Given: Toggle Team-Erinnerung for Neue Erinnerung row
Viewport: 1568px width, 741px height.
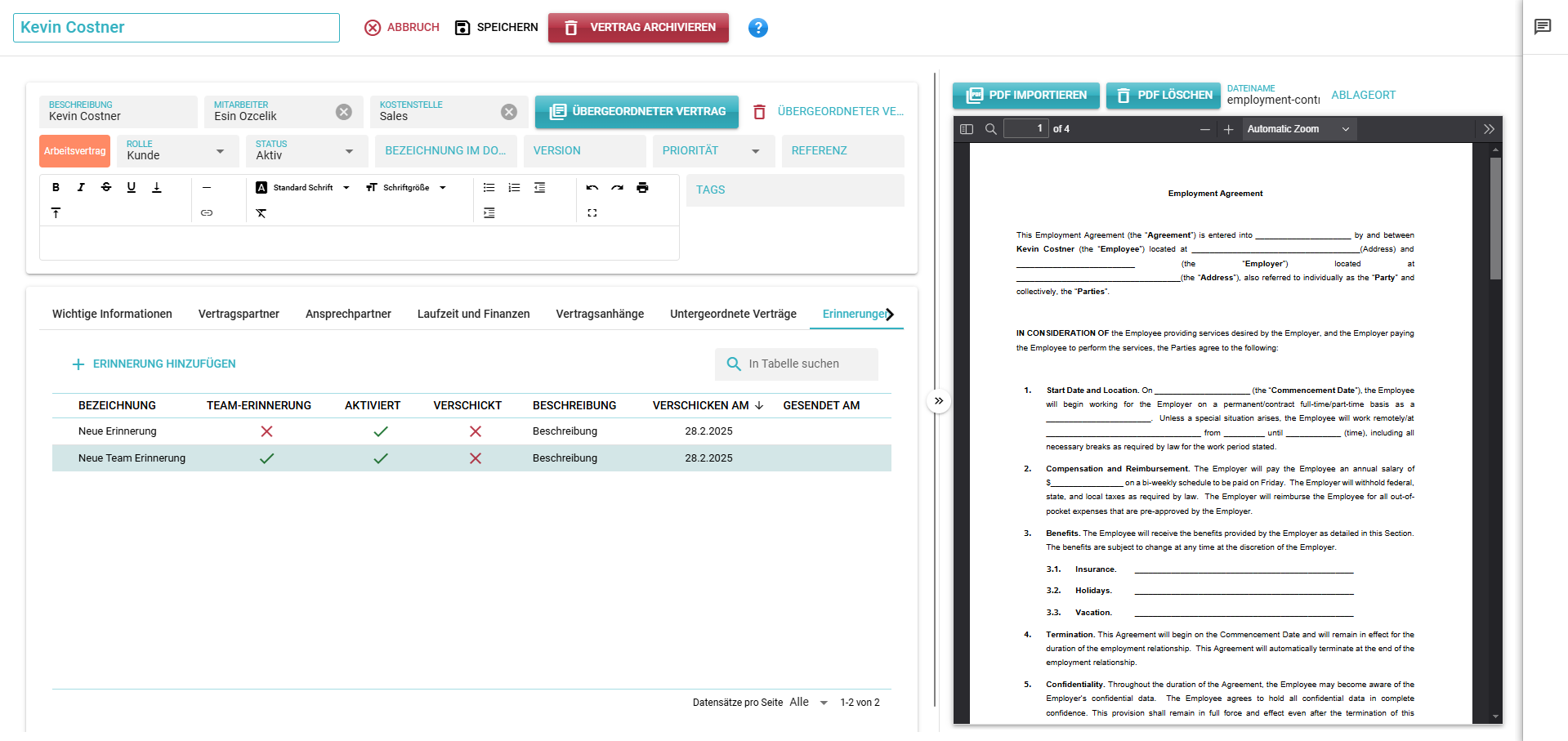Looking at the screenshot, I should (x=266, y=431).
